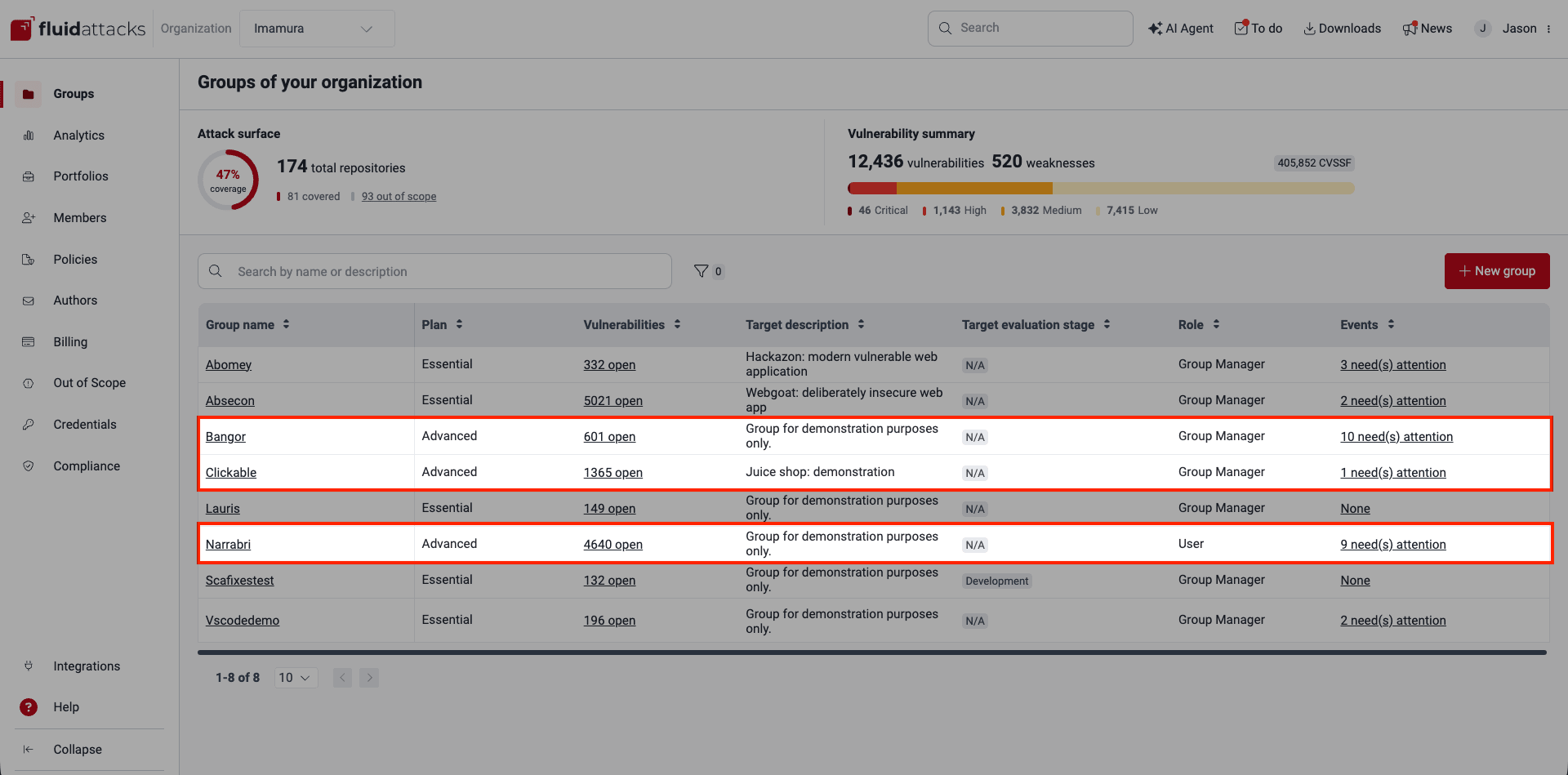Go to the Billing section
The width and height of the screenshot is (1568, 775).
70,341
